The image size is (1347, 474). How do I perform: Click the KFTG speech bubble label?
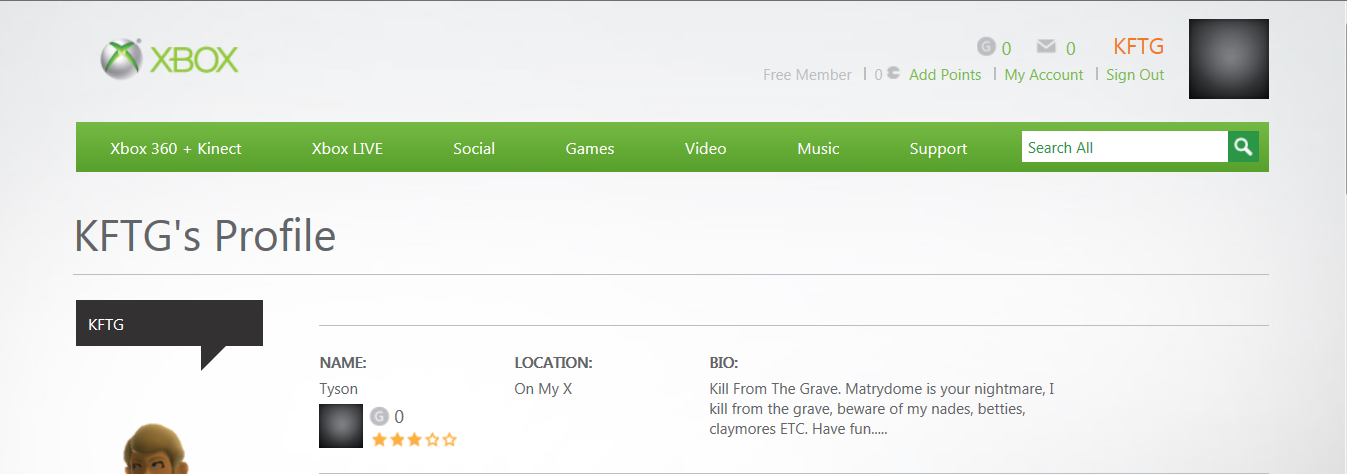click(x=169, y=324)
